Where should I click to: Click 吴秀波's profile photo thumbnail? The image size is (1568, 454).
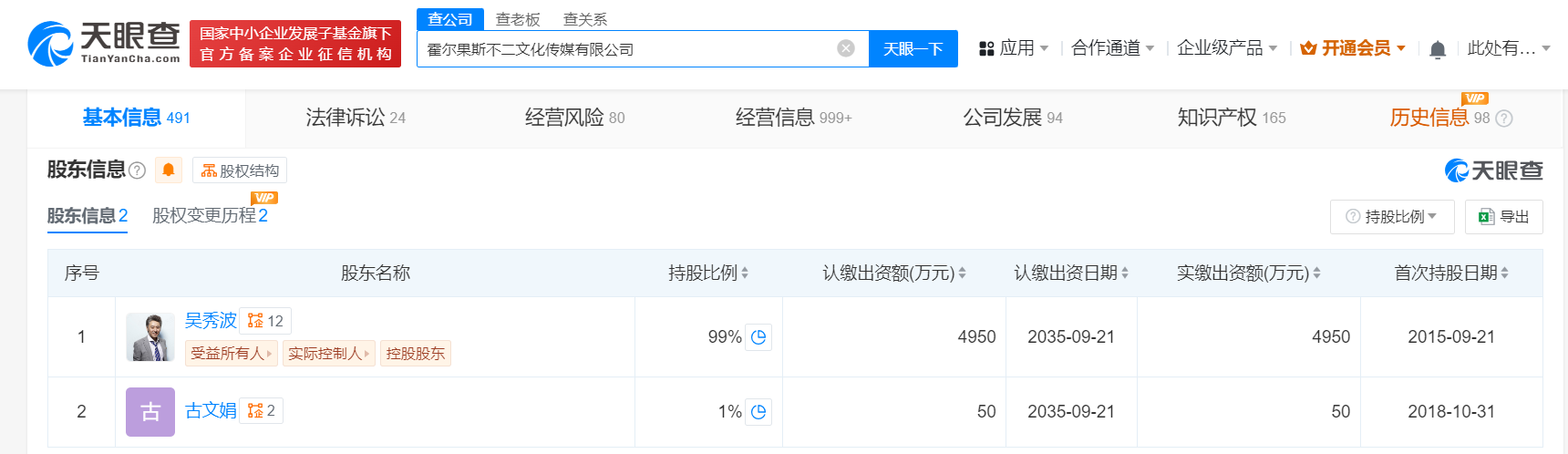150,337
